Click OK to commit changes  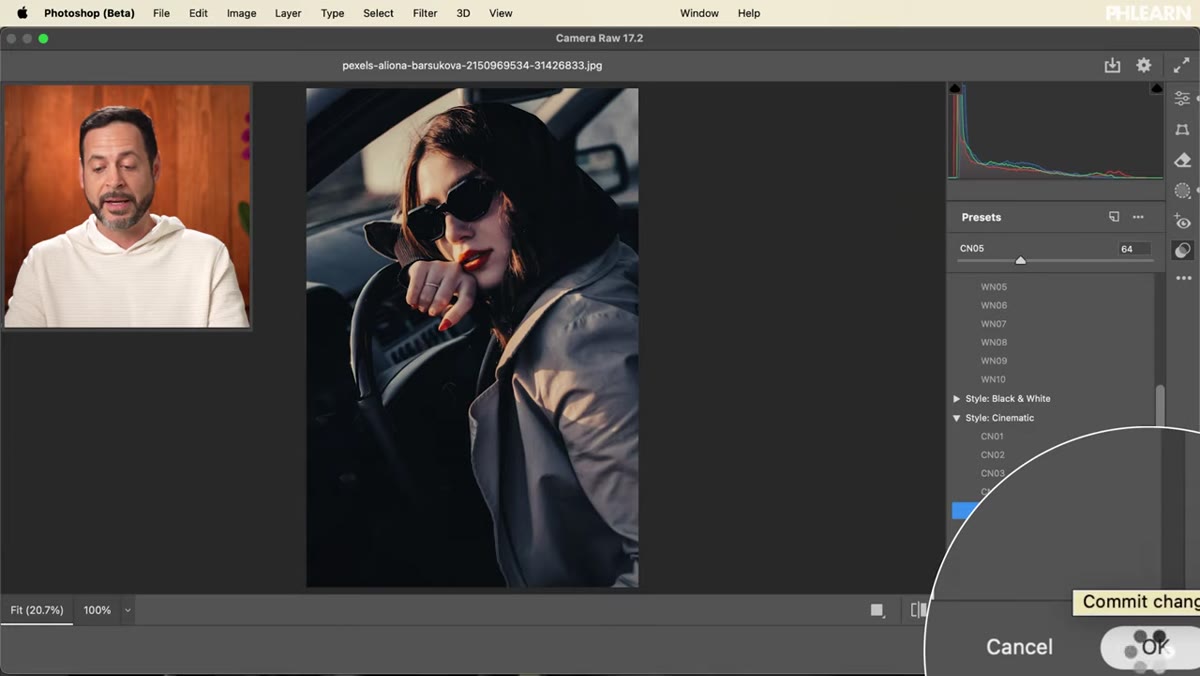(x=1153, y=647)
